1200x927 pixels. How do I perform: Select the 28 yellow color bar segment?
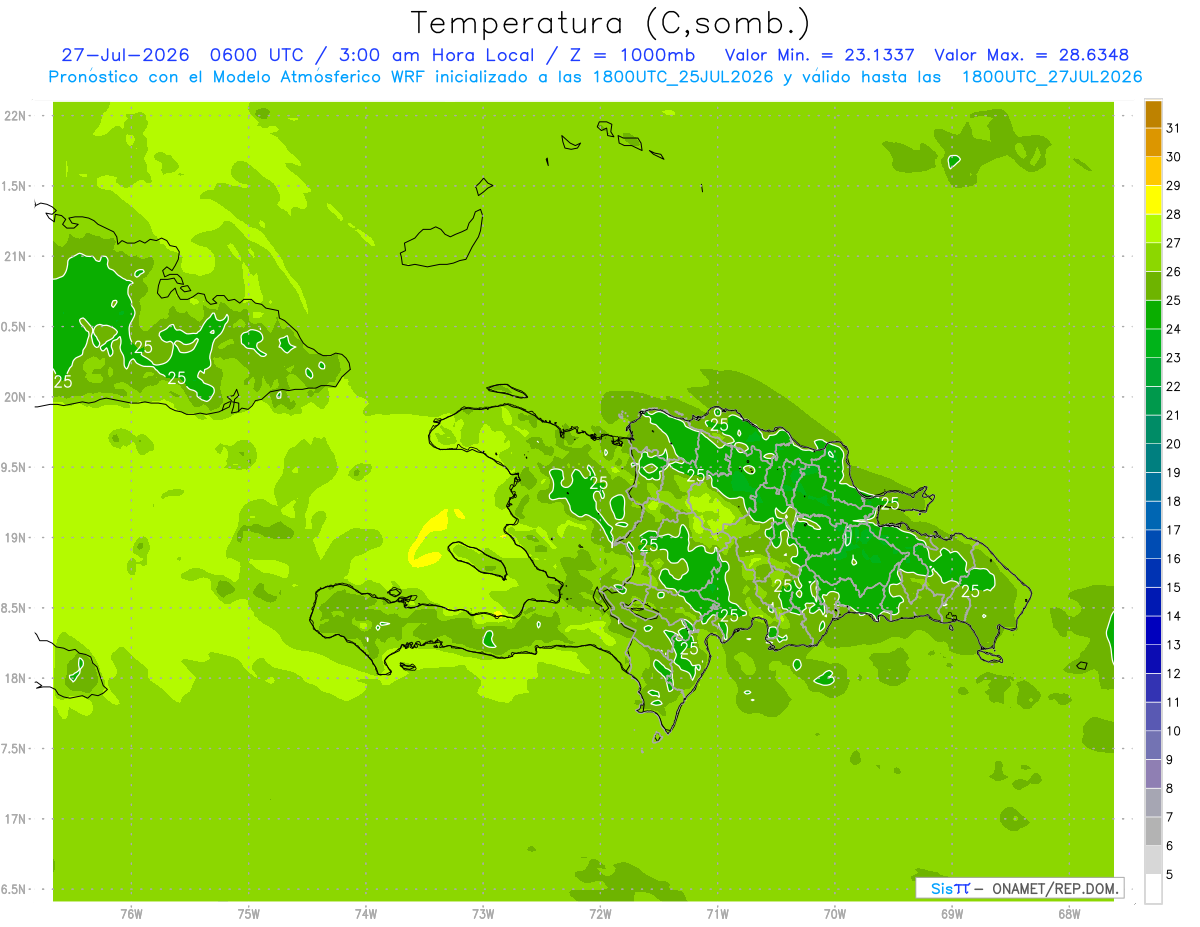tap(1153, 201)
